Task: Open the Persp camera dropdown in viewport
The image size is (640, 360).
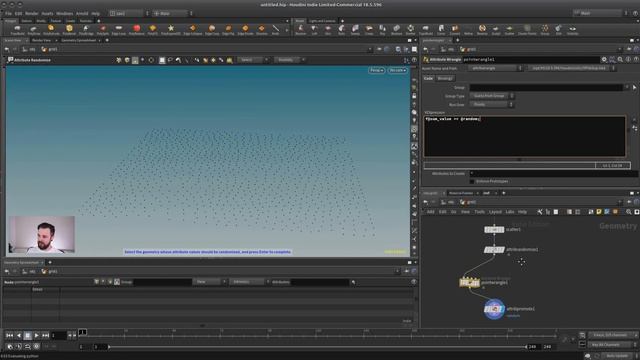Action: coord(376,70)
